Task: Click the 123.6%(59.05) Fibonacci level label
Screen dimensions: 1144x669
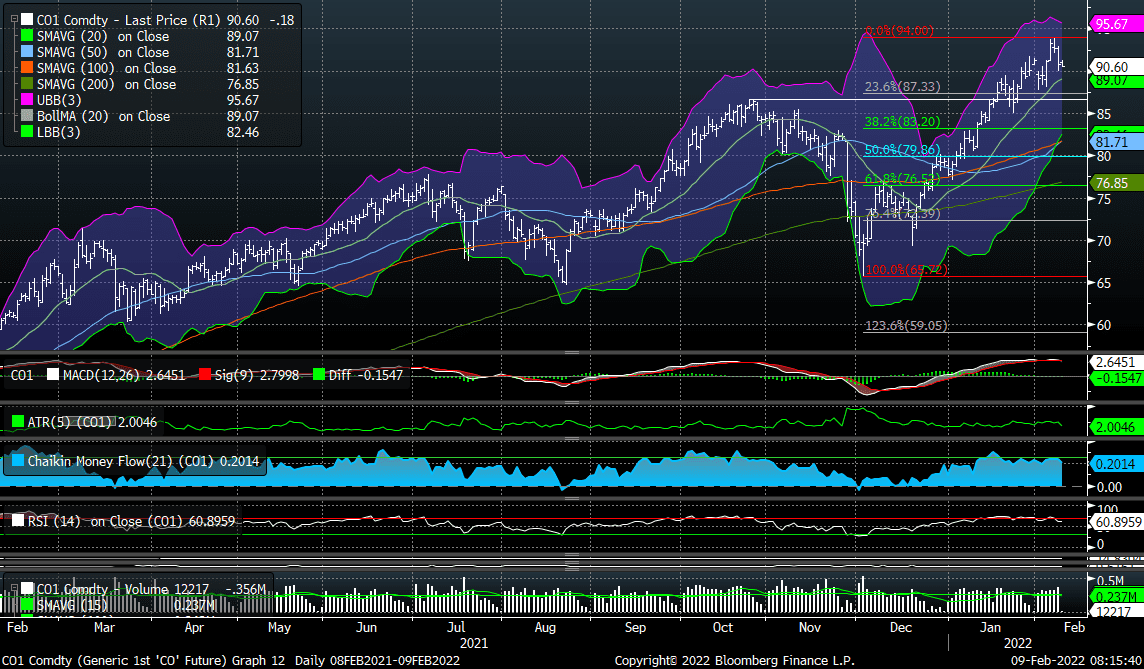Action: pyautogui.click(x=906, y=325)
